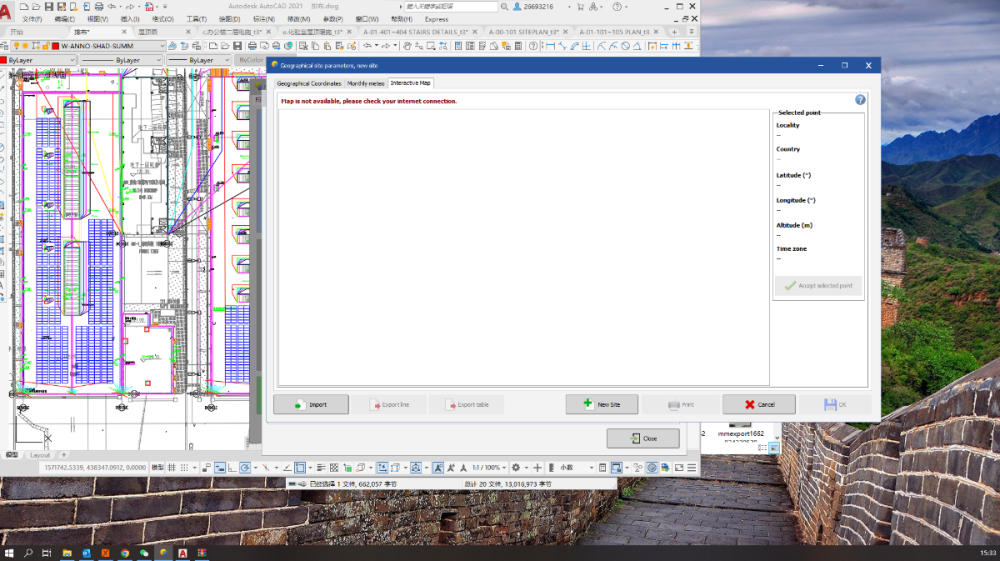The image size is (1000, 561).
Task: Open WeChat from the taskbar
Action: pyautogui.click(x=144, y=552)
